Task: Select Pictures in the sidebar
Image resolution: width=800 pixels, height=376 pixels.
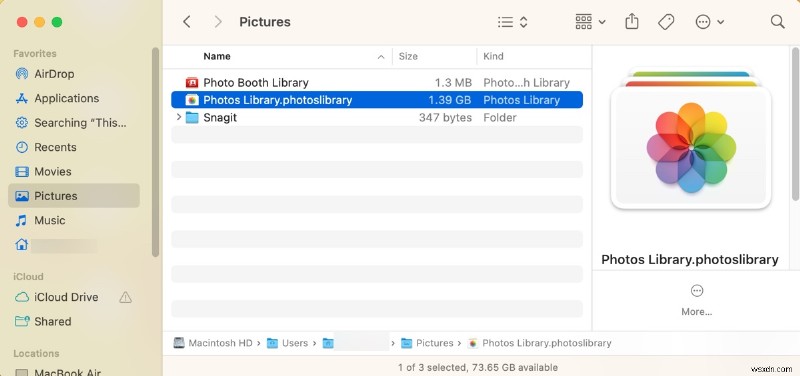Action: click(x=74, y=196)
